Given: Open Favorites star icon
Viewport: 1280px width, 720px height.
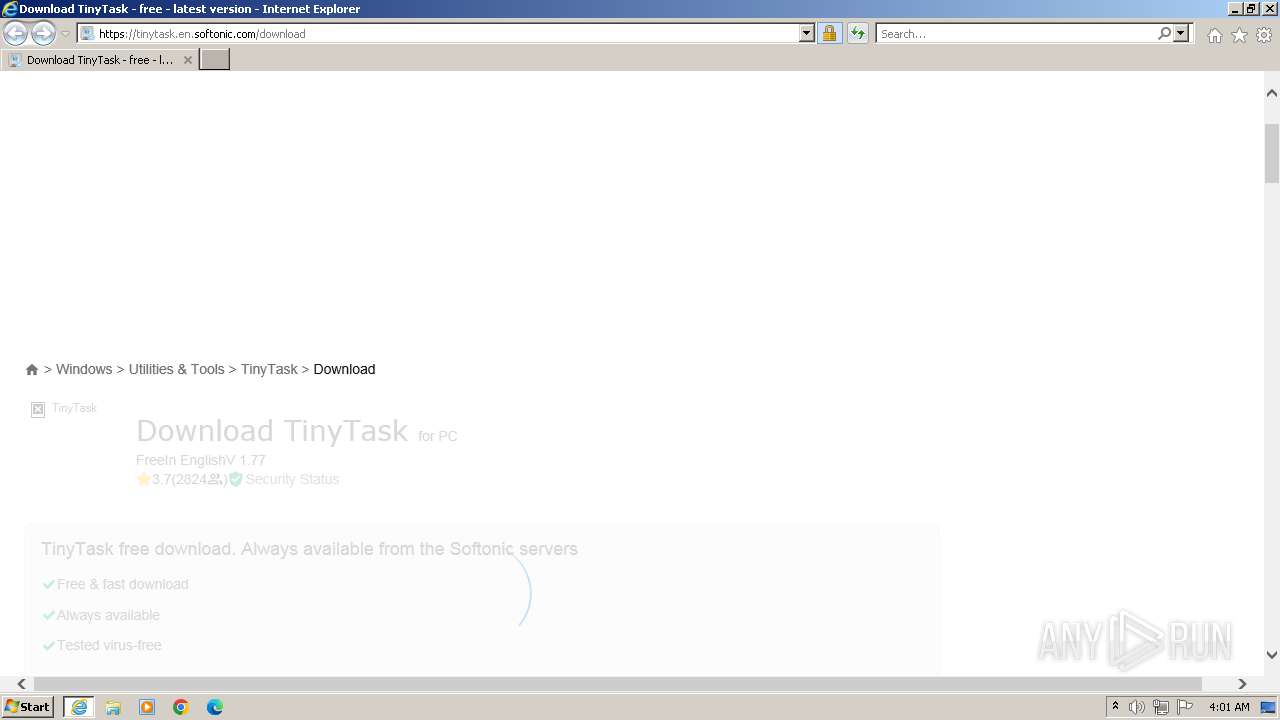Looking at the screenshot, I should [1239, 35].
